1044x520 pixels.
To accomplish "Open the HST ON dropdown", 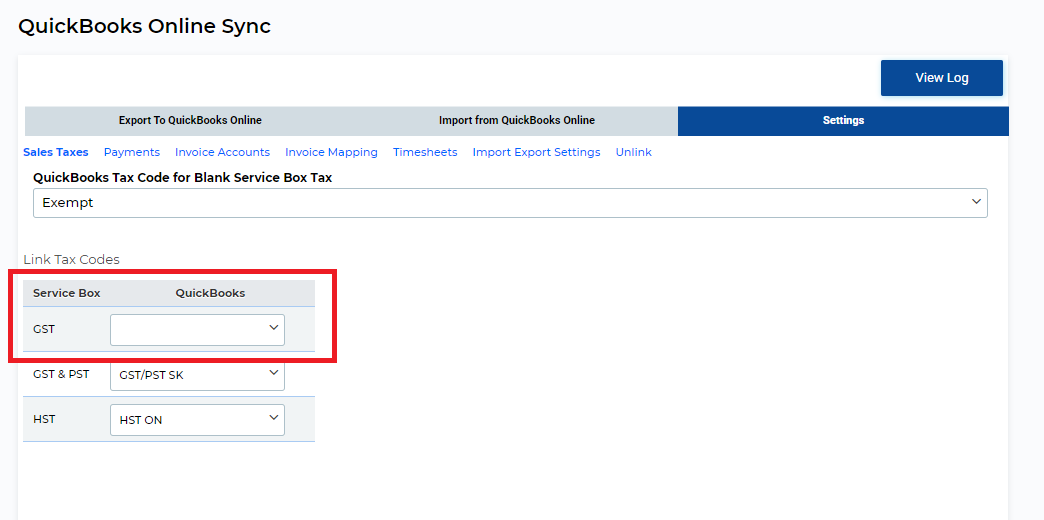I will 197,420.
